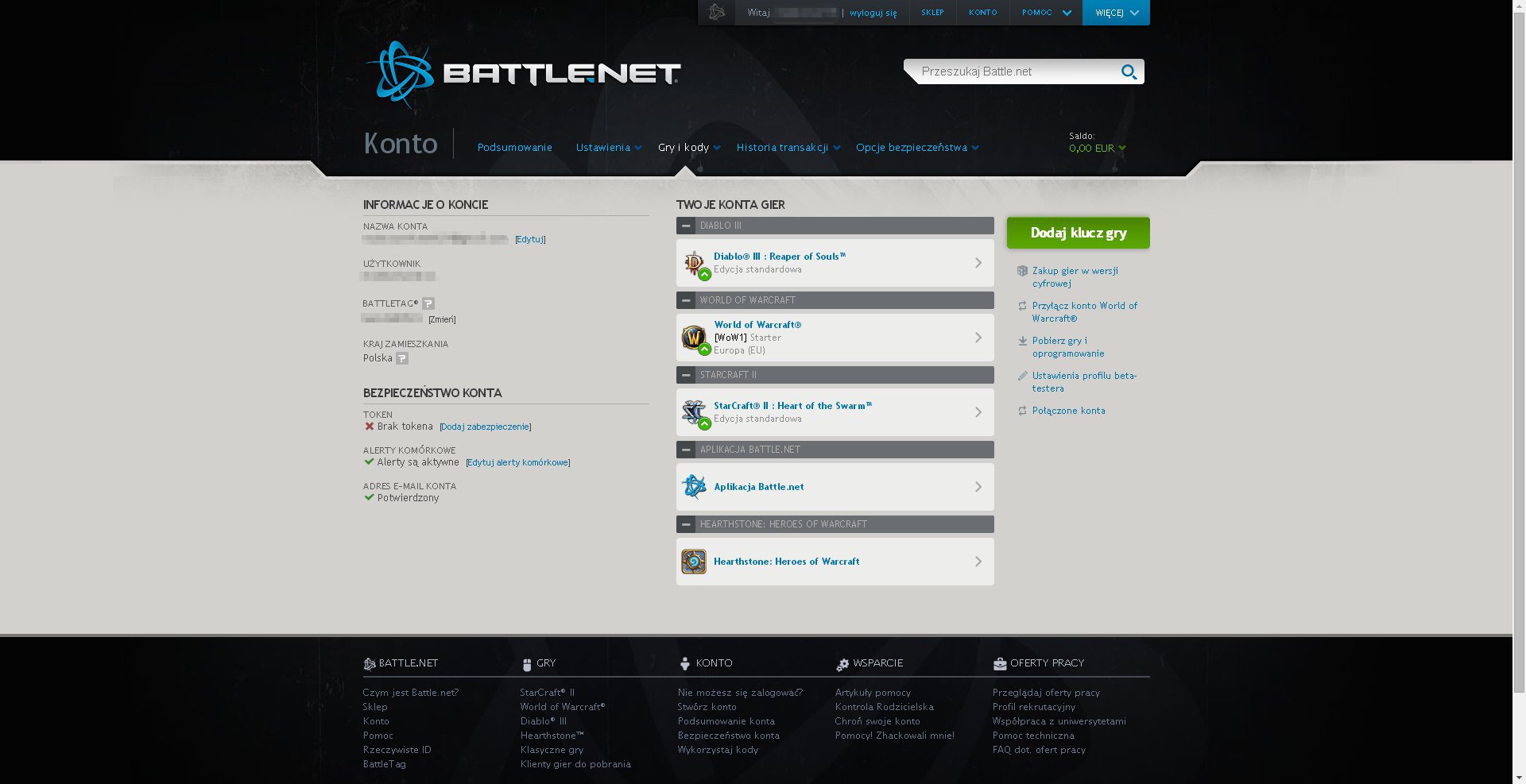Collapse the Aplikacja Battle.net section
Image resolution: width=1526 pixels, height=784 pixels.
[686, 450]
